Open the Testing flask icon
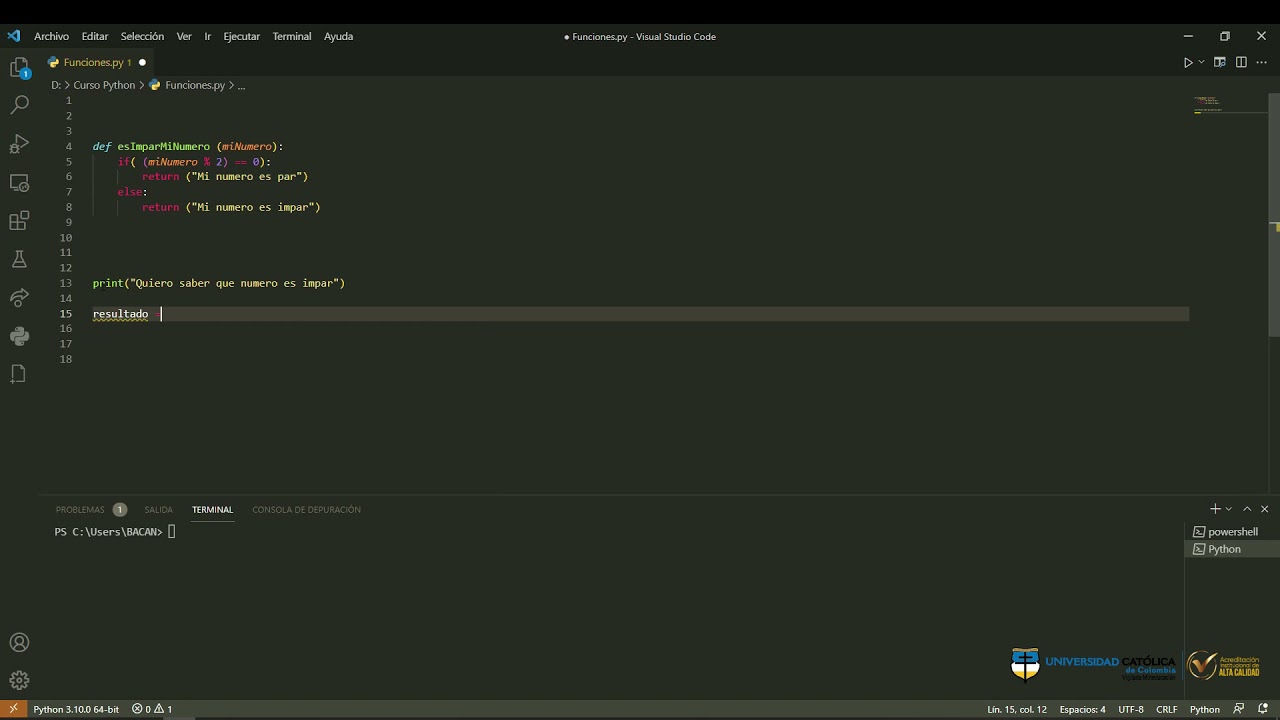This screenshot has height=720, width=1280. point(19,259)
